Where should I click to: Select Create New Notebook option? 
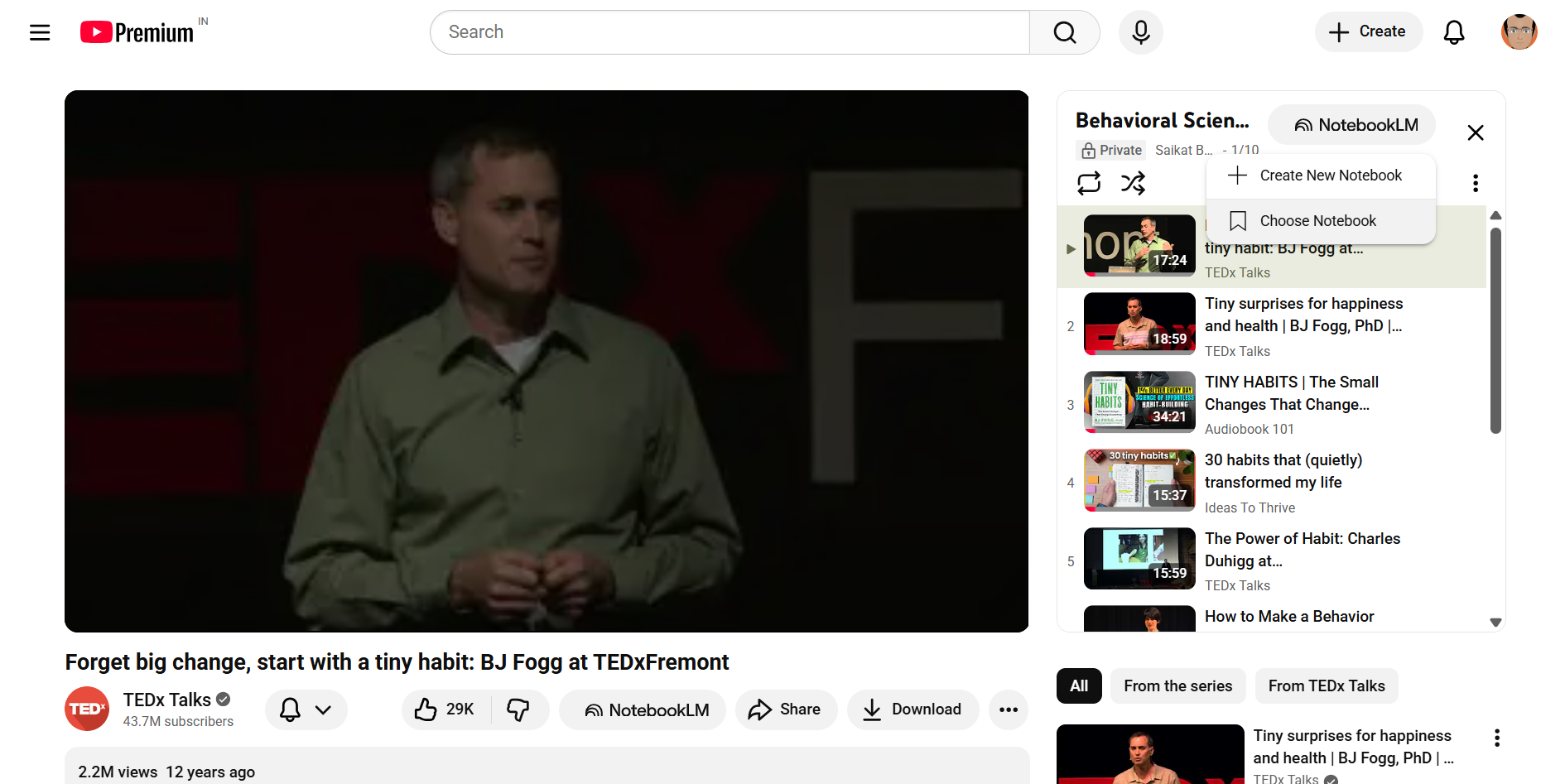(x=1321, y=176)
